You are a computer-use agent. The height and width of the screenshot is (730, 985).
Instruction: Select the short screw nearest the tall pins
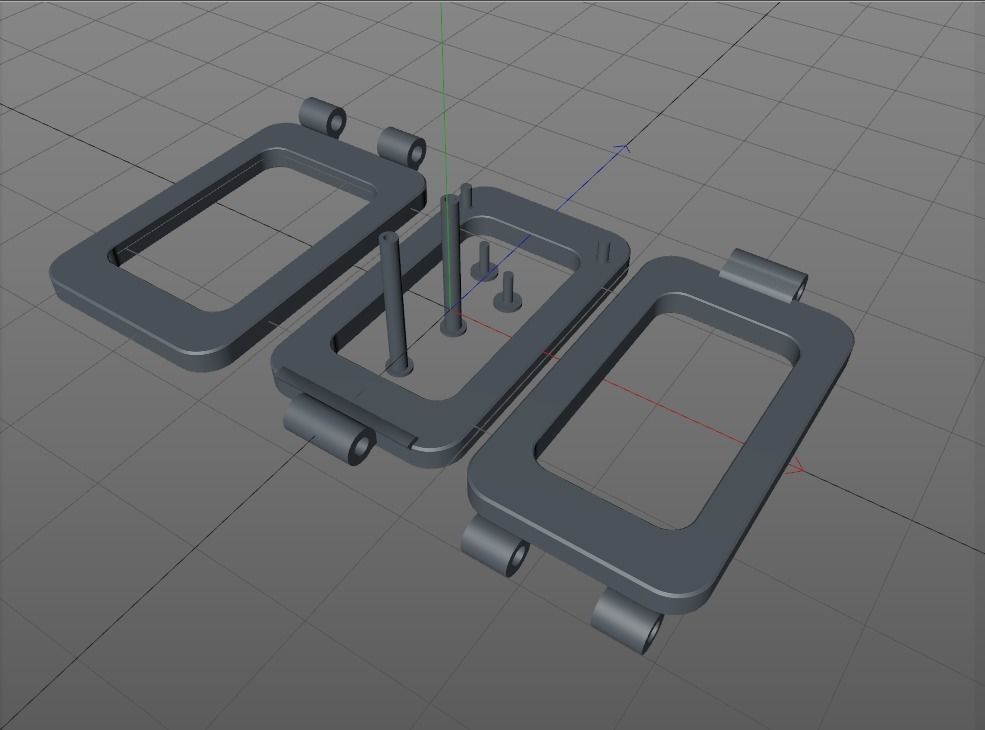point(484,262)
